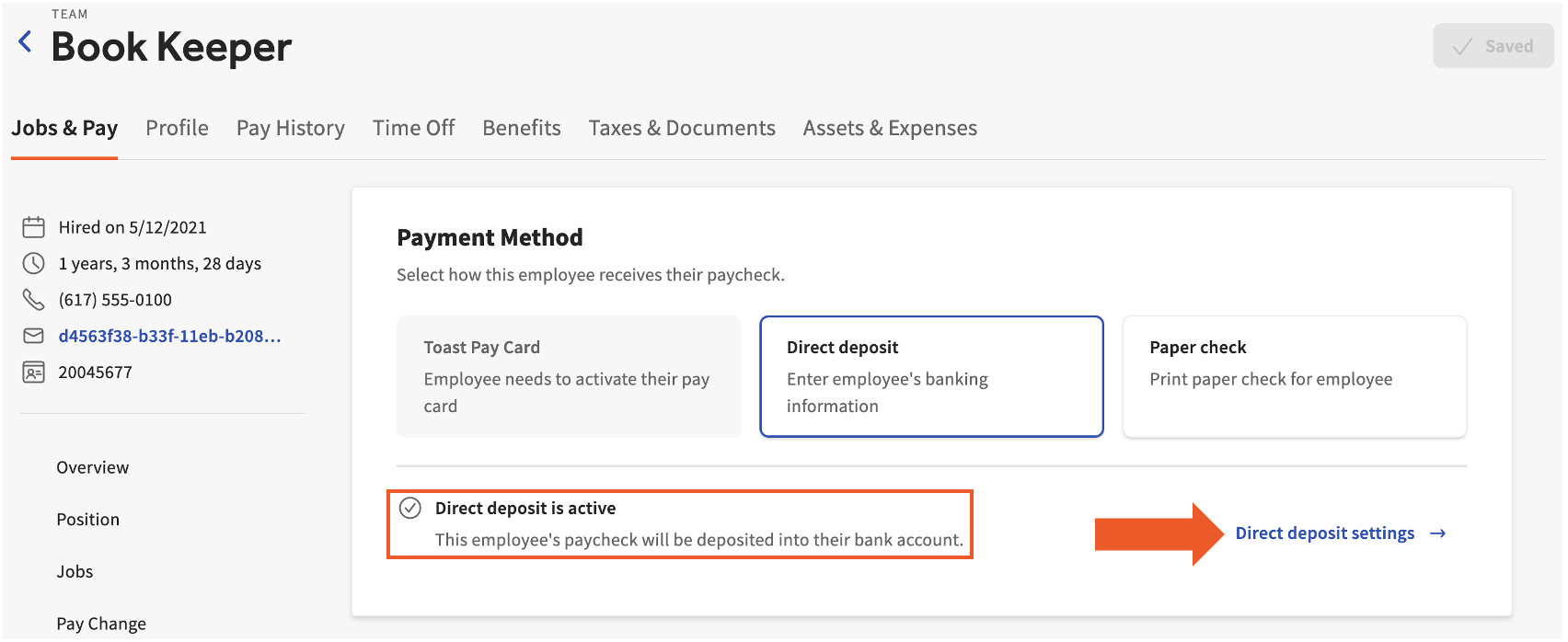Select the Paper check payment option

pos(1293,376)
